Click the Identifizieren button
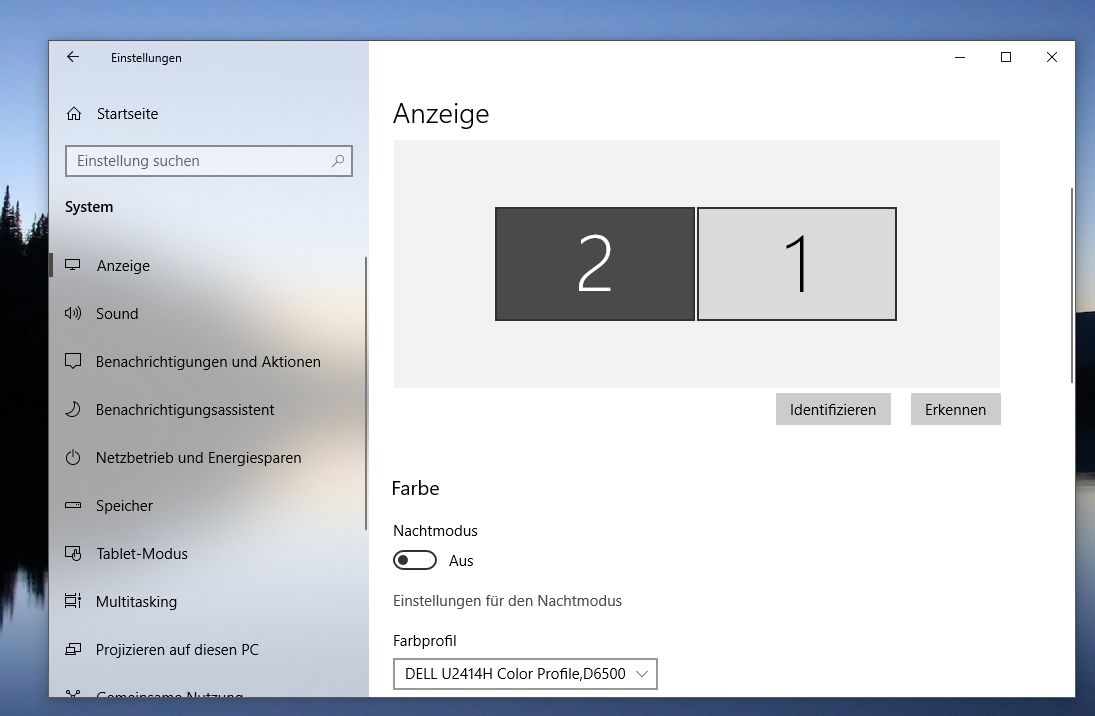This screenshot has height=716, width=1095. pos(833,409)
